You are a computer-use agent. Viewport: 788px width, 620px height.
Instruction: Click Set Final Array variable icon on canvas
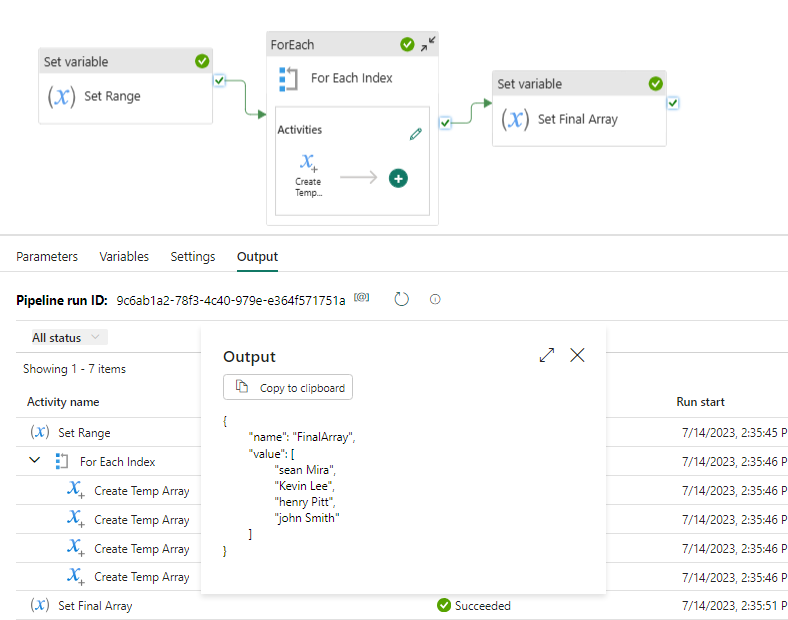[515, 120]
